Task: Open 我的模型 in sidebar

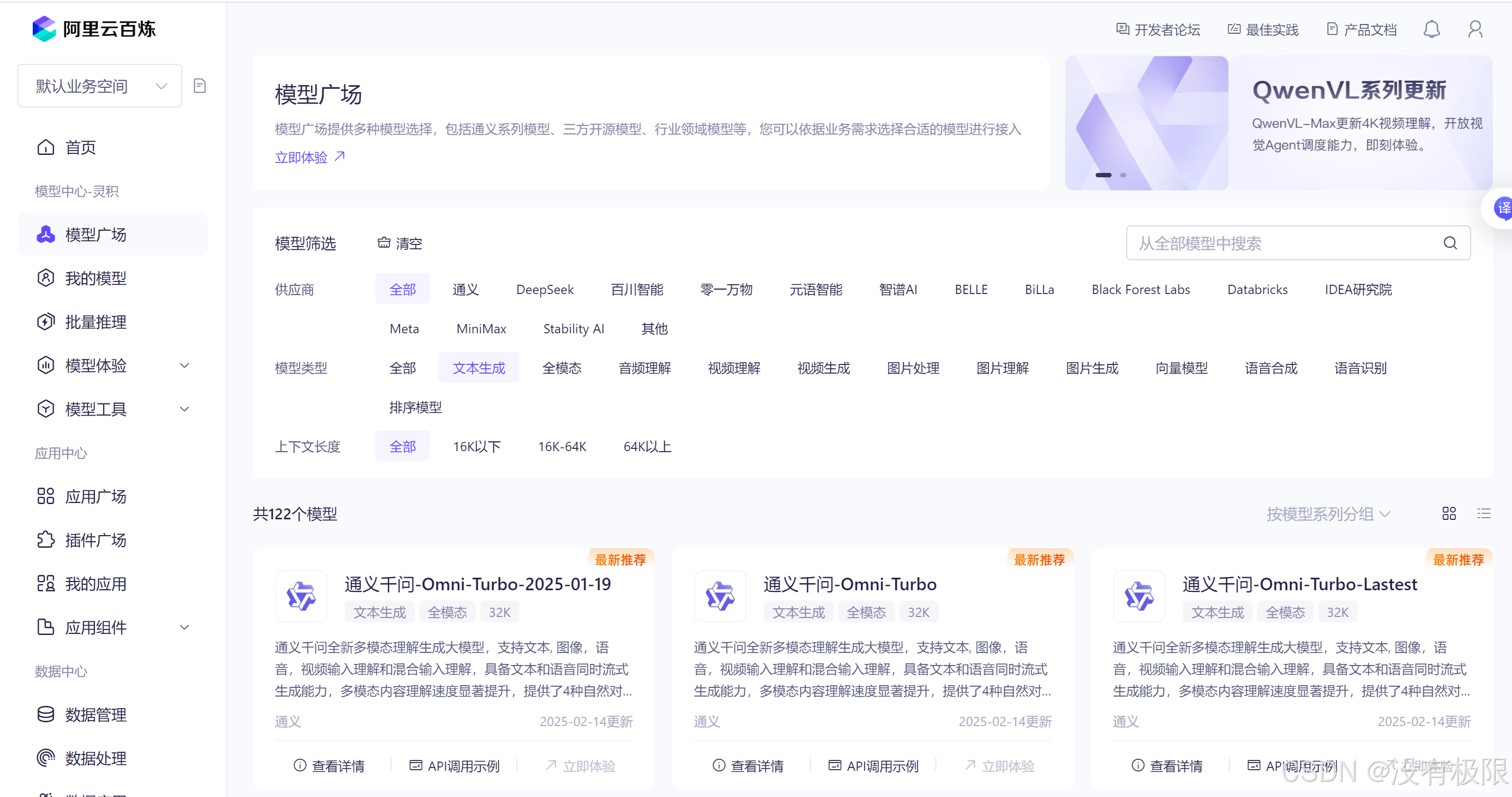Action: 95,278
